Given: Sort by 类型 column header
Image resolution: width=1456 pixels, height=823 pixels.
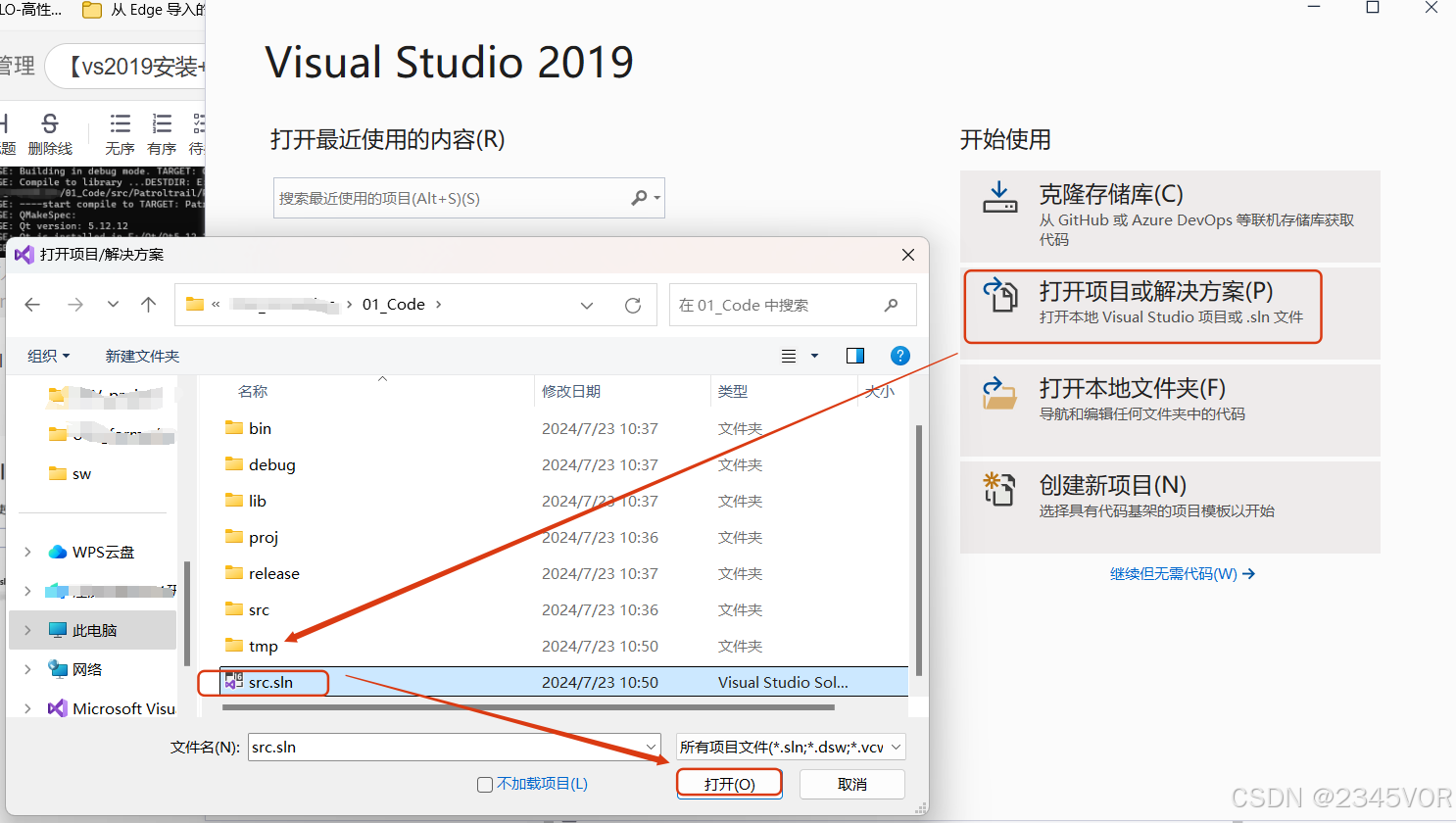Looking at the screenshot, I should click(733, 391).
